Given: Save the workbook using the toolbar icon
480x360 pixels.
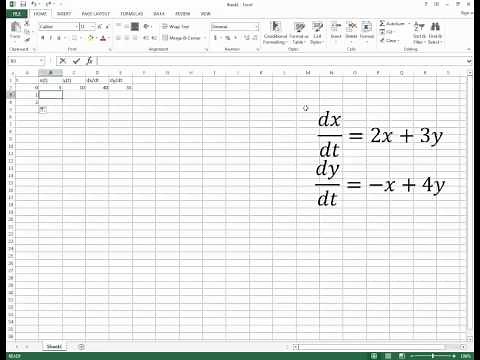Looking at the screenshot, I should coord(23,4).
